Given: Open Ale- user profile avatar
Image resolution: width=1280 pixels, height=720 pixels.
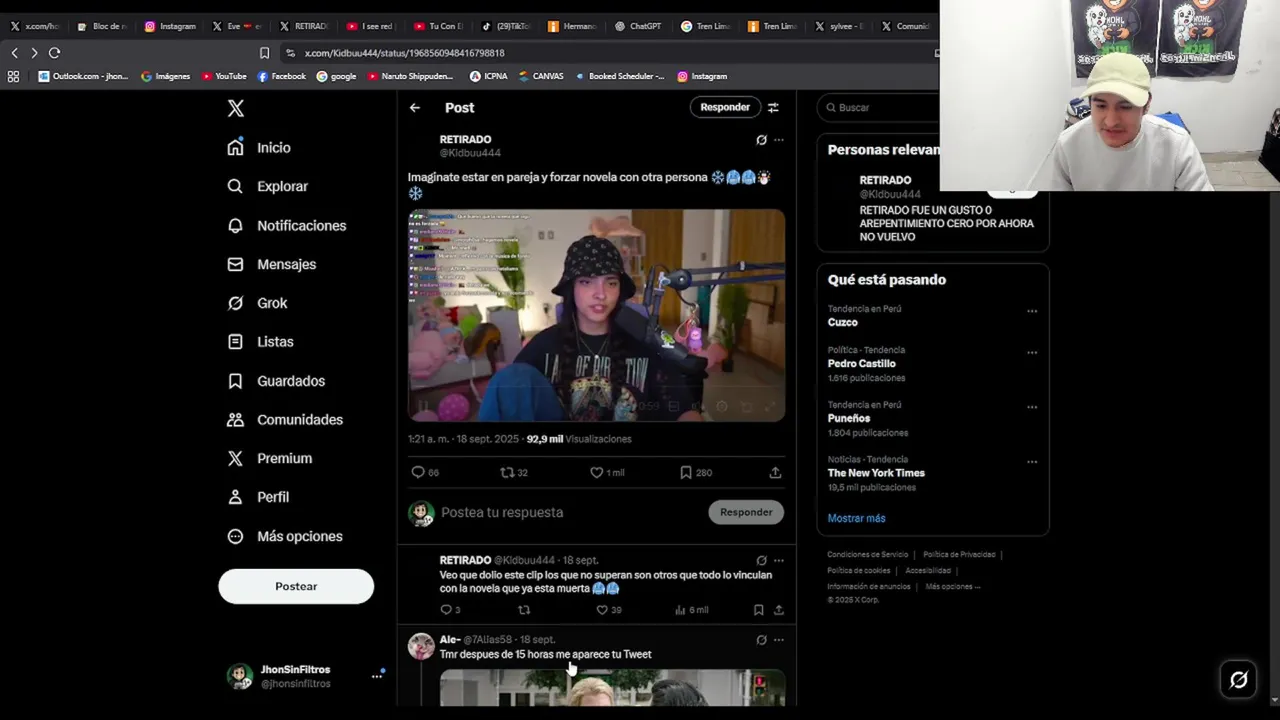Looking at the screenshot, I should [x=421, y=646].
